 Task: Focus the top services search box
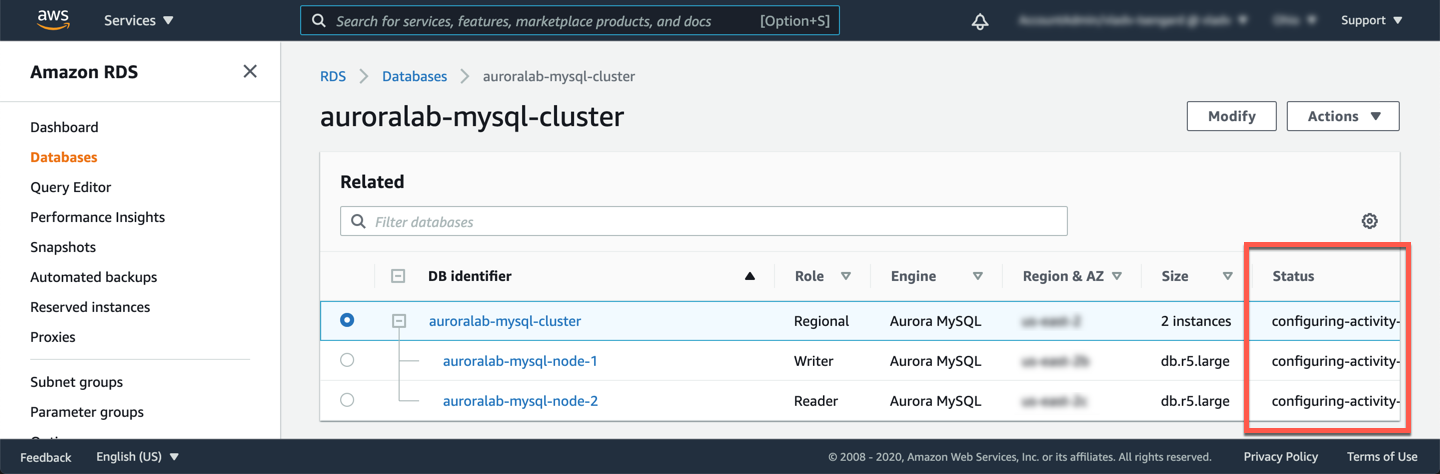pos(570,20)
